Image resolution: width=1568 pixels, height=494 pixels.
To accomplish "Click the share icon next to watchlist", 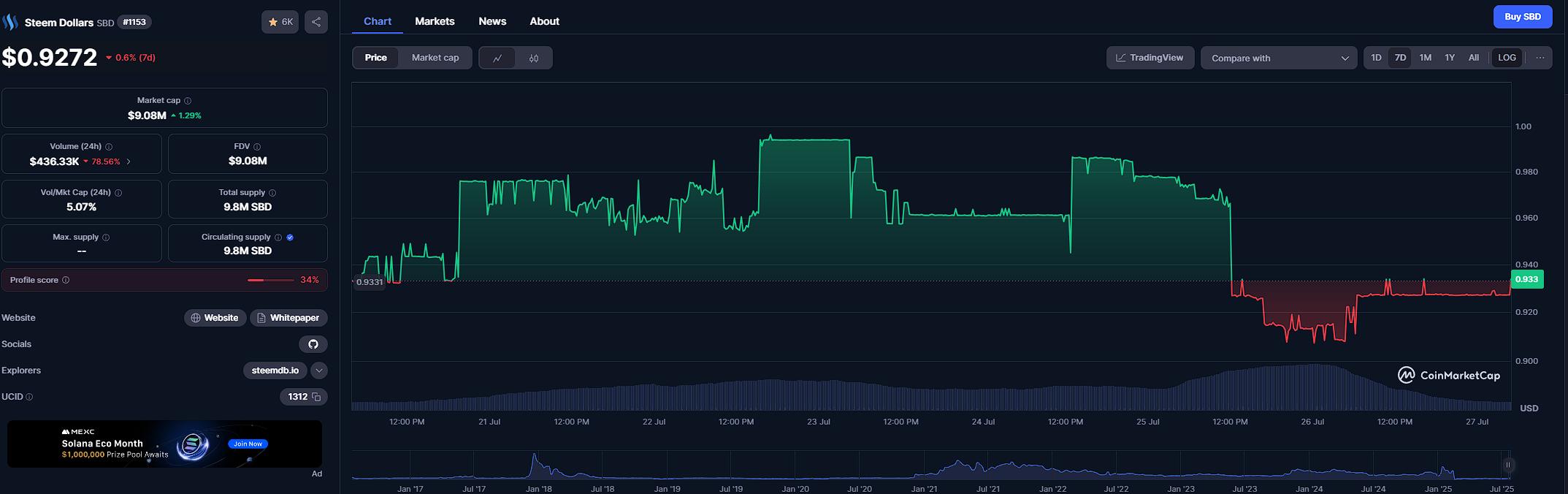I will (x=316, y=22).
